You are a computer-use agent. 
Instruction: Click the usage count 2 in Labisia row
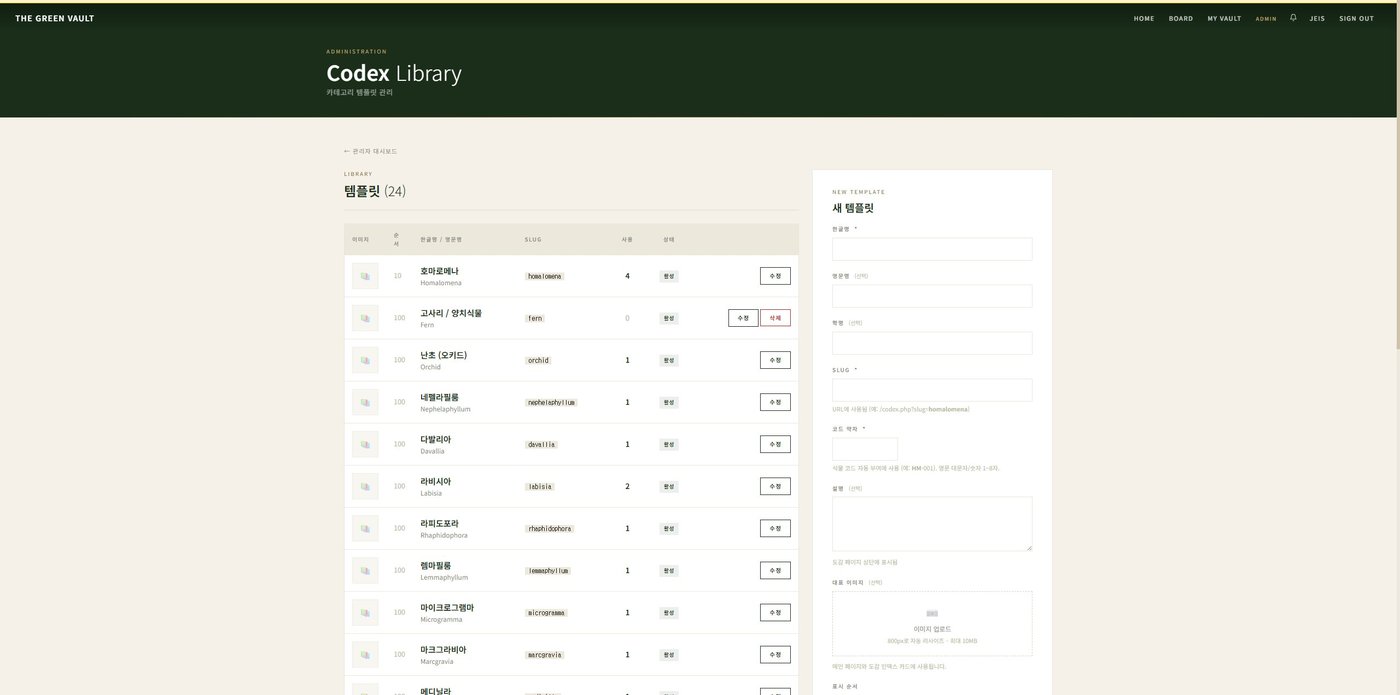tap(628, 486)
